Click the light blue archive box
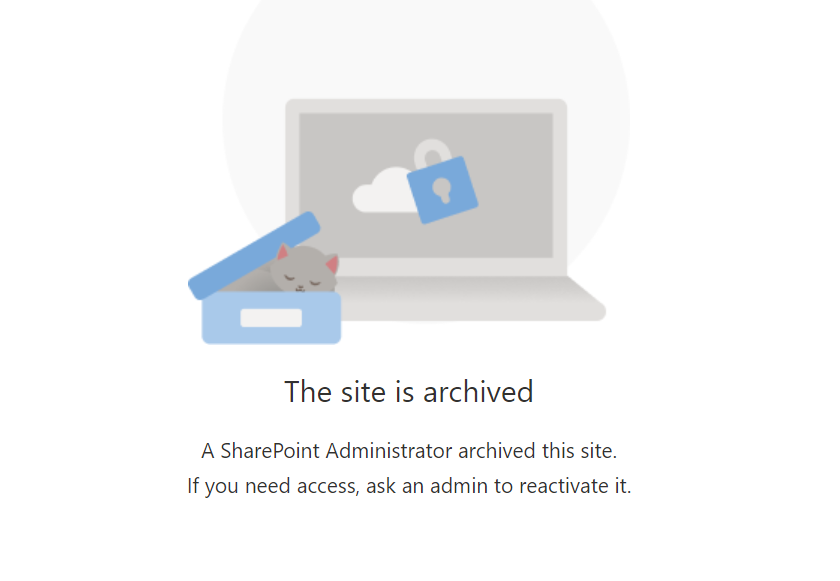 pyautogui.click(x=271, y=318)
